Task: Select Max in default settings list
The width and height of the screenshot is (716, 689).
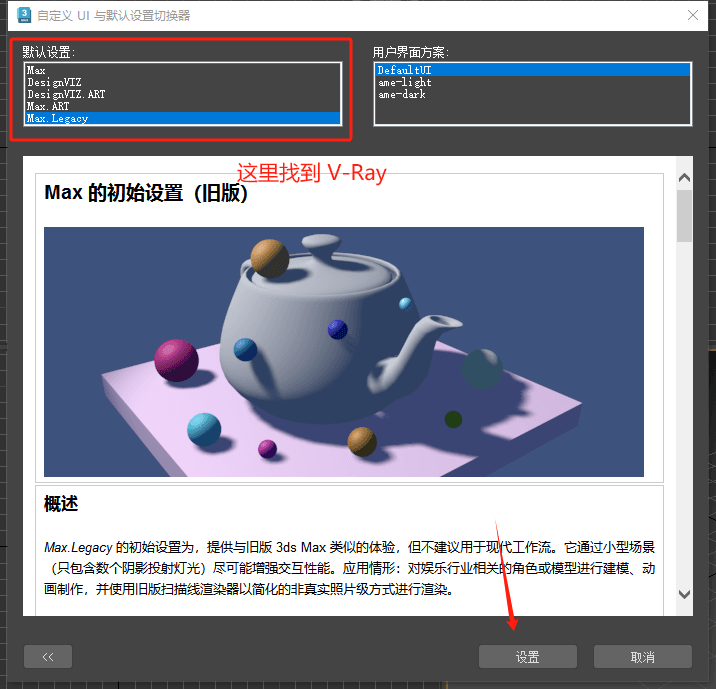Action: 183,70
